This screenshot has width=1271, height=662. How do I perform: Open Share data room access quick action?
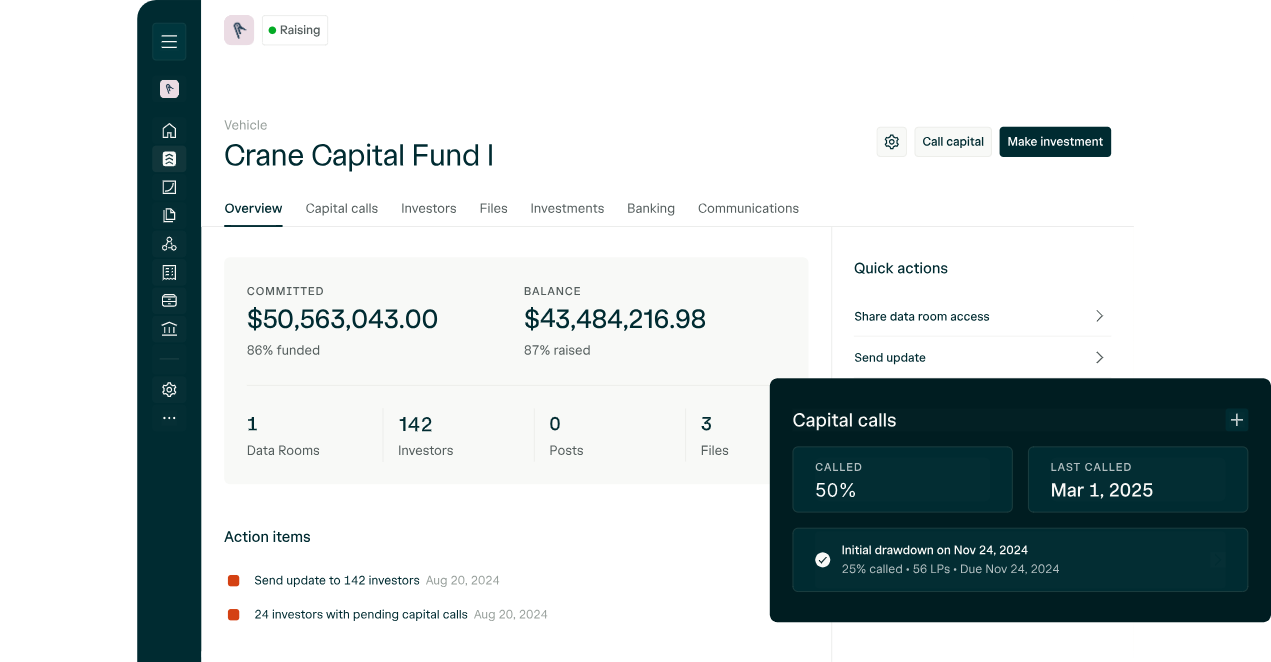[x=982, y=316]
